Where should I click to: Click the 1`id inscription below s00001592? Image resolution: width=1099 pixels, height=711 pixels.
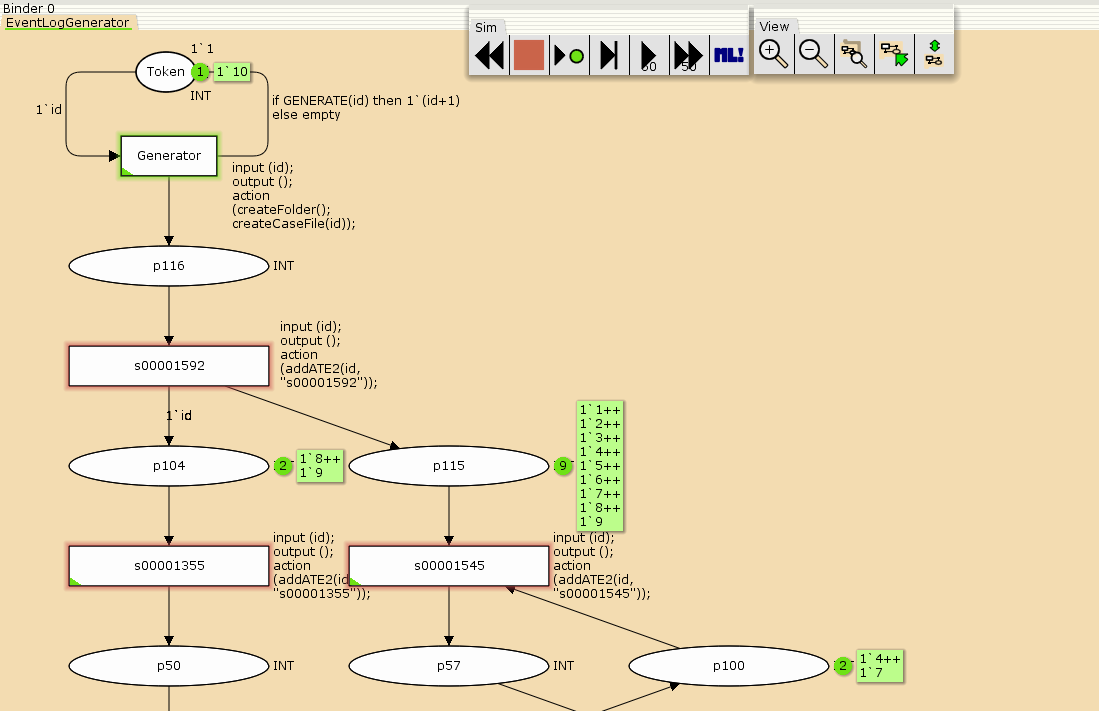pos(179,415)
